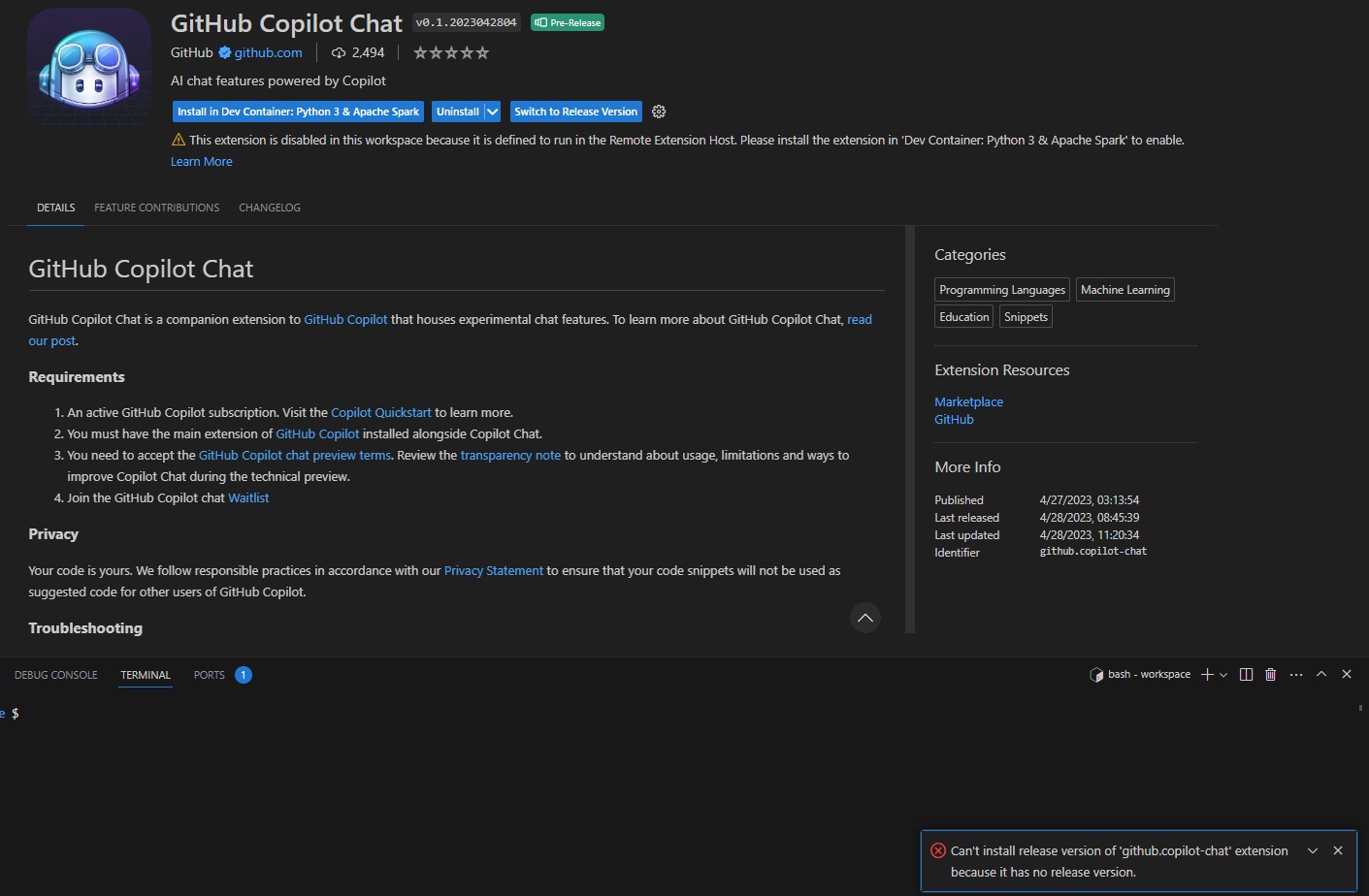1369x896 pixels.
Task: Open the Marketplace link under Extension Resources
Action: pyautogui.click(x=968, y=401)
